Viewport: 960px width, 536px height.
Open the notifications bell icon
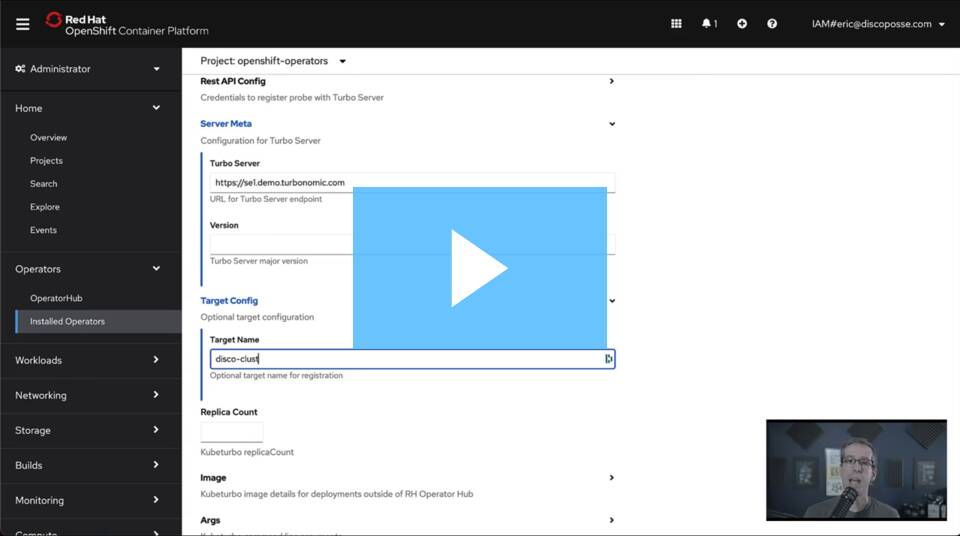(709, 24)
